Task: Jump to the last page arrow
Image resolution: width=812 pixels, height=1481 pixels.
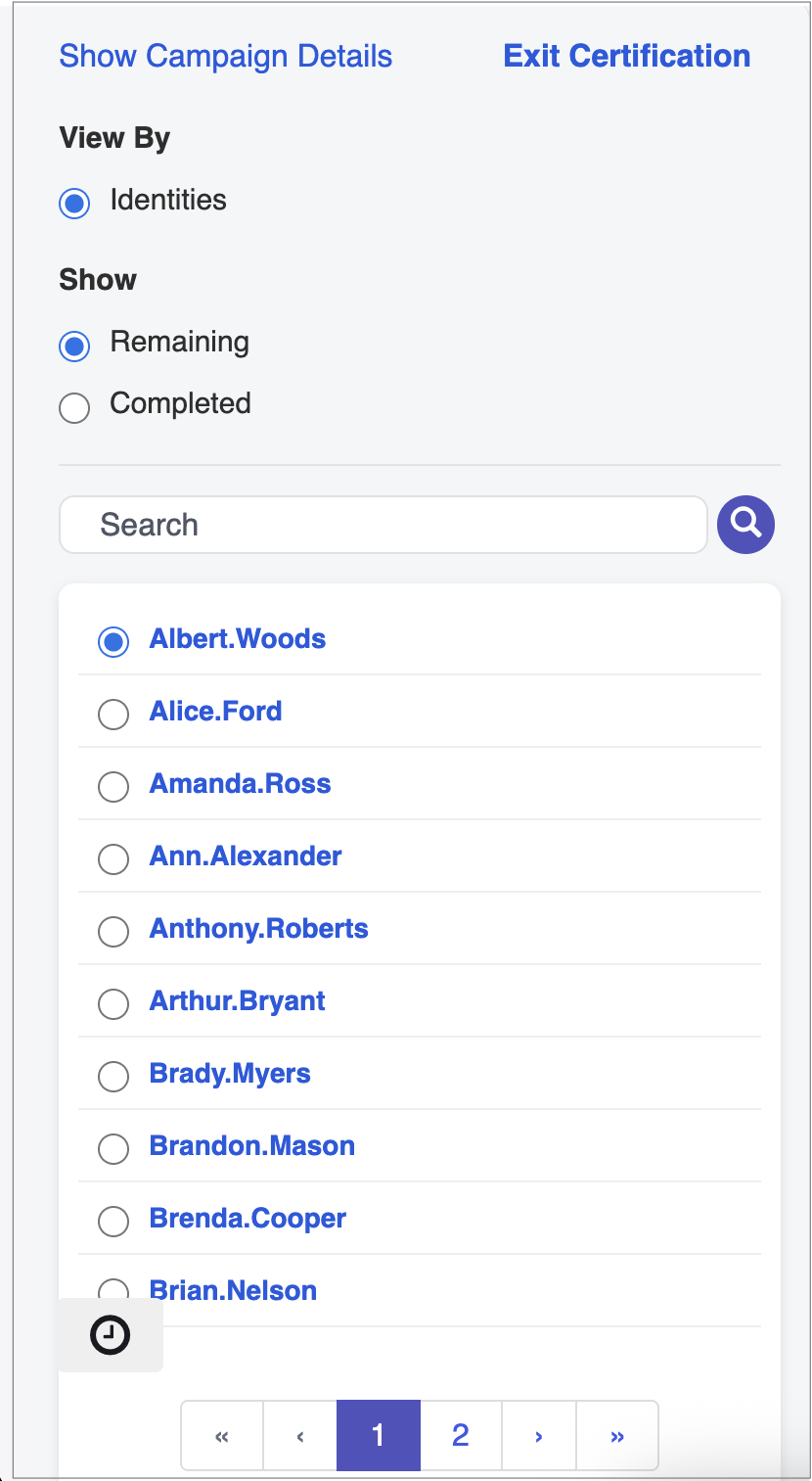Action: 617,1436
